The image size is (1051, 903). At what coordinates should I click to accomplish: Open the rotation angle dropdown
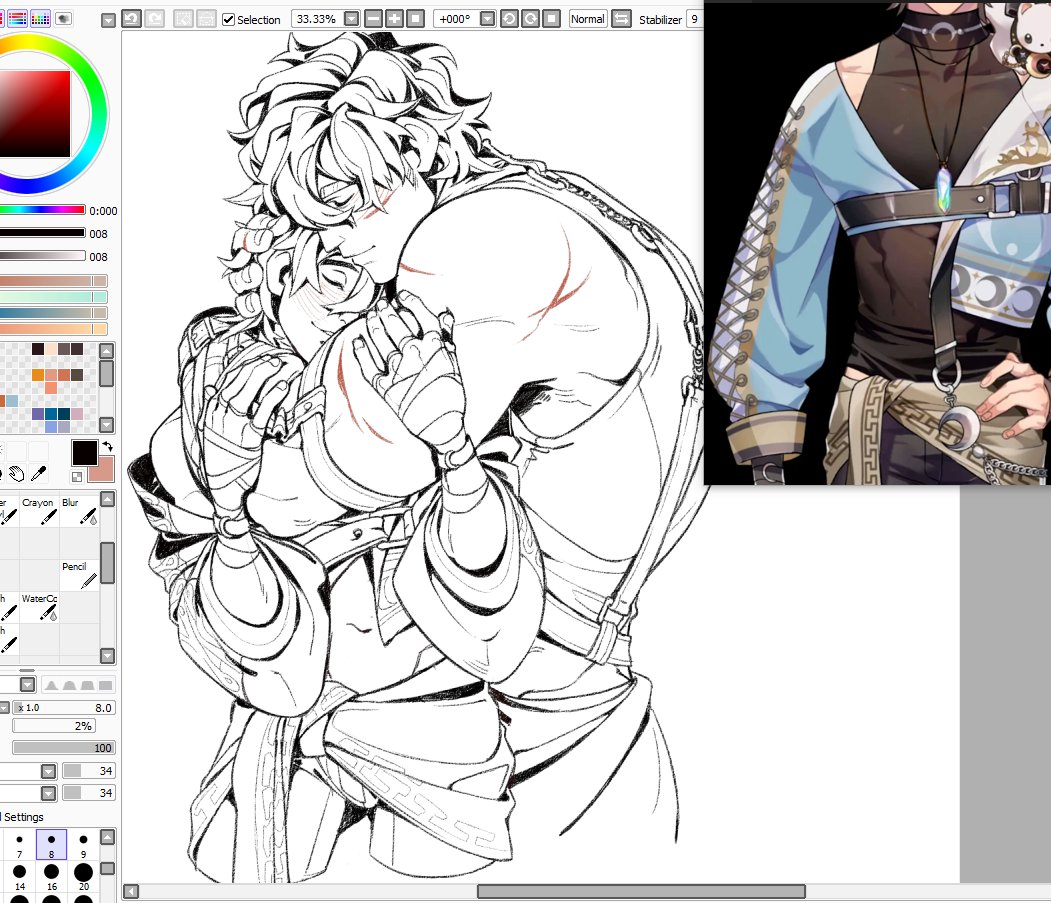click(488, 19)
